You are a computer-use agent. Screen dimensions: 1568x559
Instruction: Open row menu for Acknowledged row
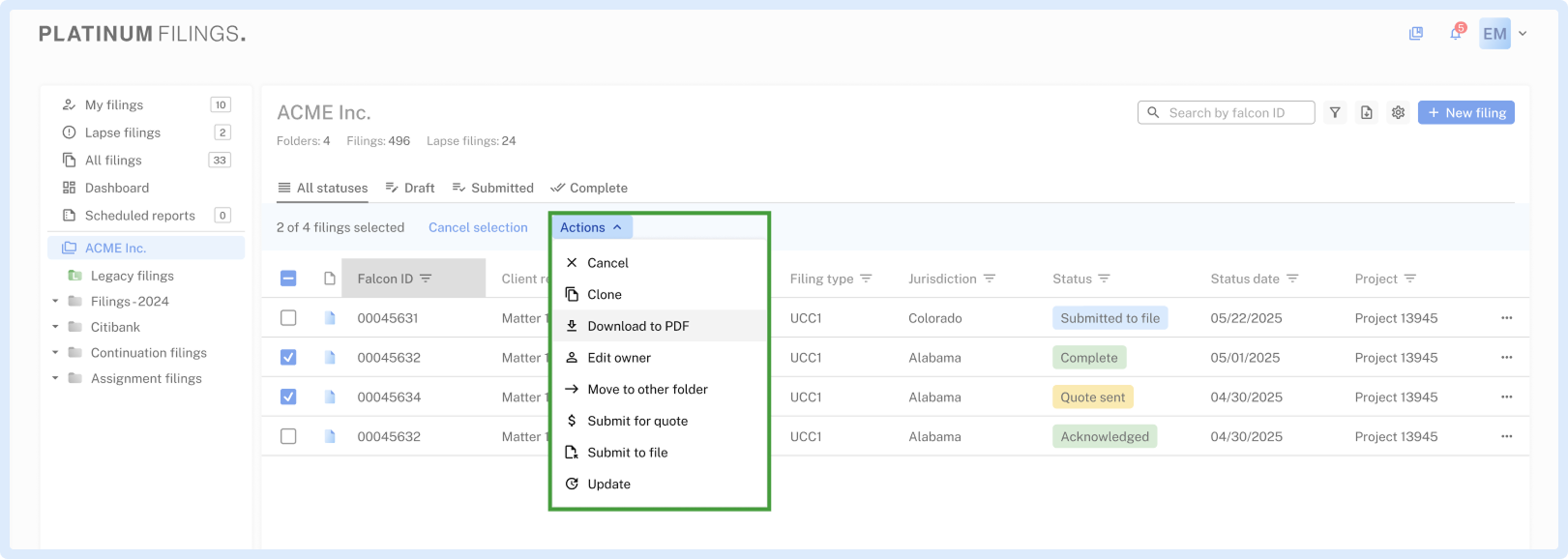click(x=1506, y=436)
